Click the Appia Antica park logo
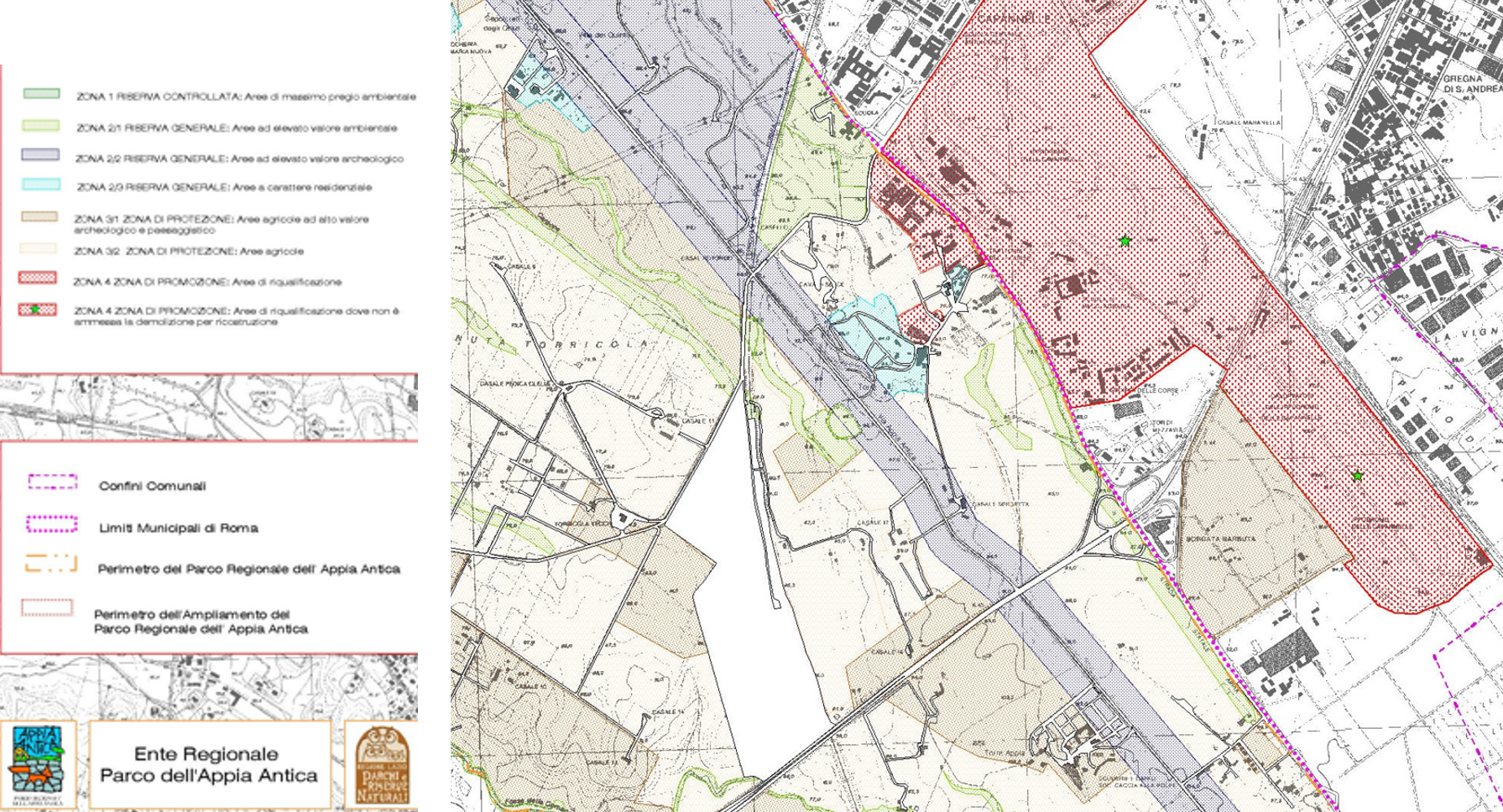 point(39,763)
